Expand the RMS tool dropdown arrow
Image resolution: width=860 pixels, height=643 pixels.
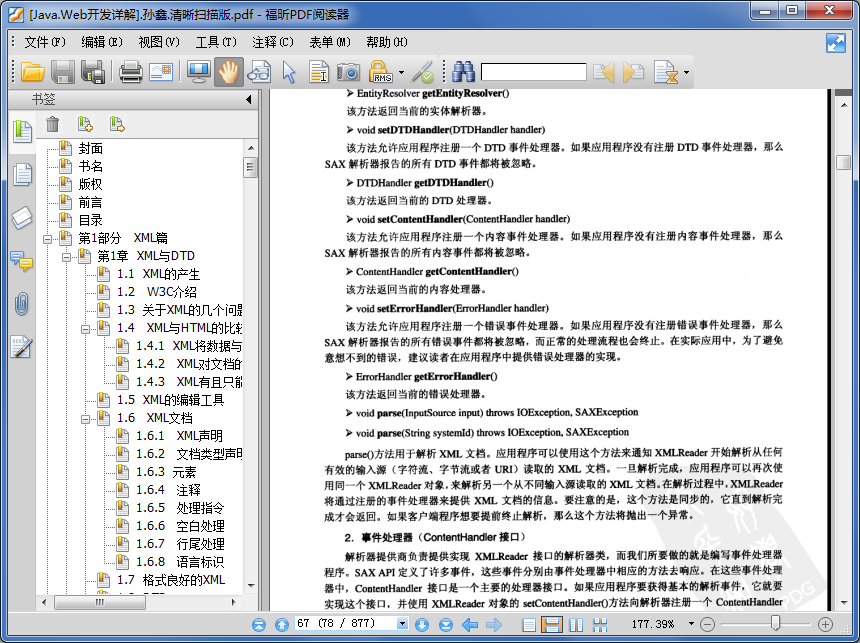(x=400, y=72)
